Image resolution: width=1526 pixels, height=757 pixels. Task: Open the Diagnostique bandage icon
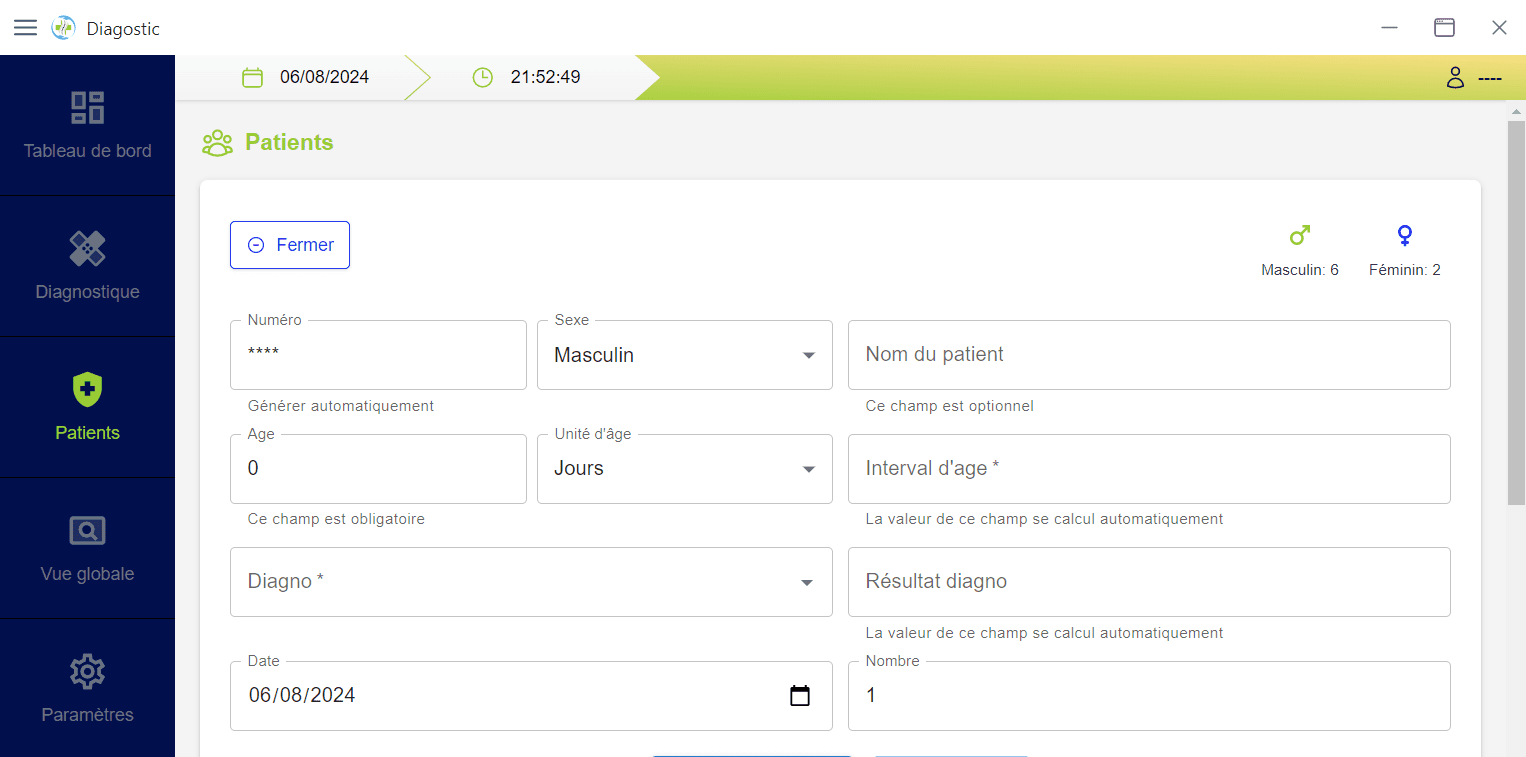pos(87,249)
